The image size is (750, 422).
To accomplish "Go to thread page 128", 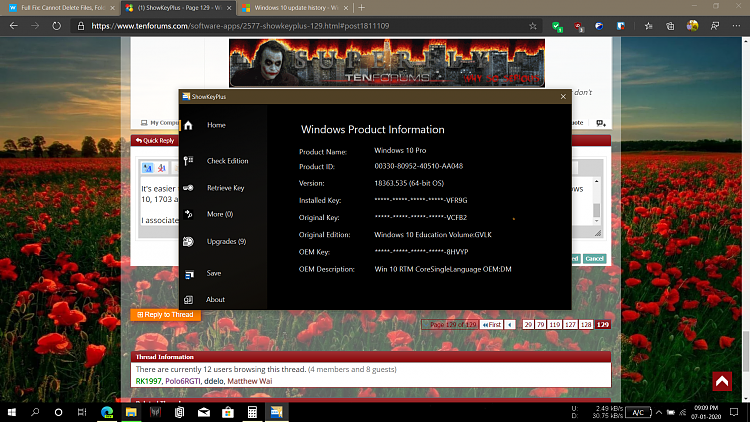I will tap(586, 324).
